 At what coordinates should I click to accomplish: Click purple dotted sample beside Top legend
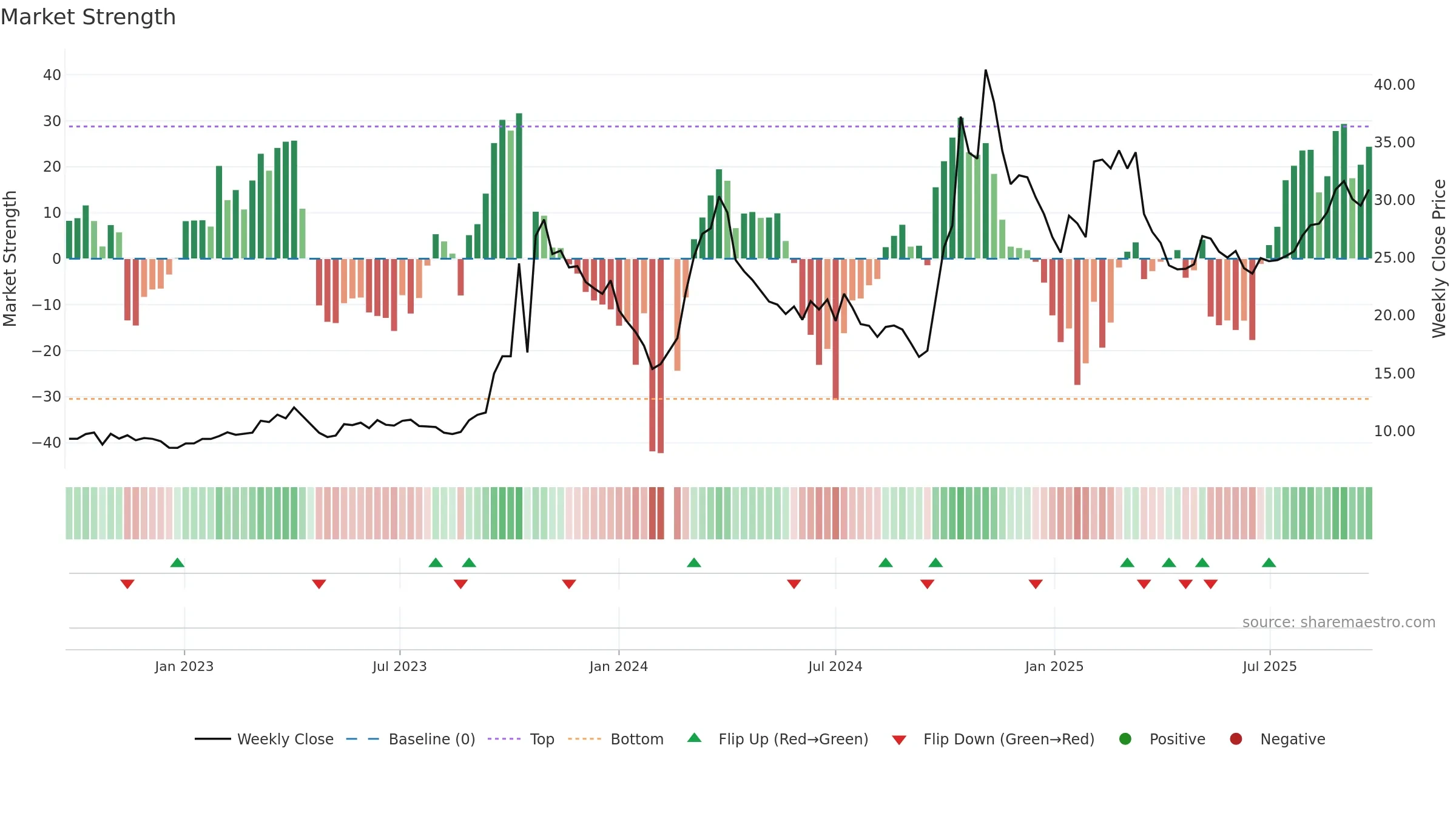click(x=504, y=739)
